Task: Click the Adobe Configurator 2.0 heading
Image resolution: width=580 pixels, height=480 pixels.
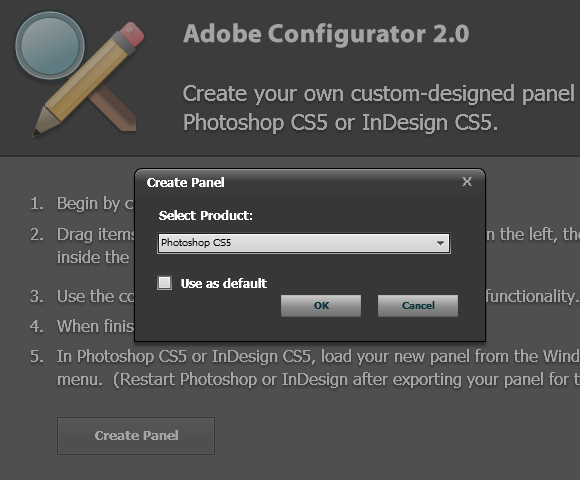Action: (326, 34)
